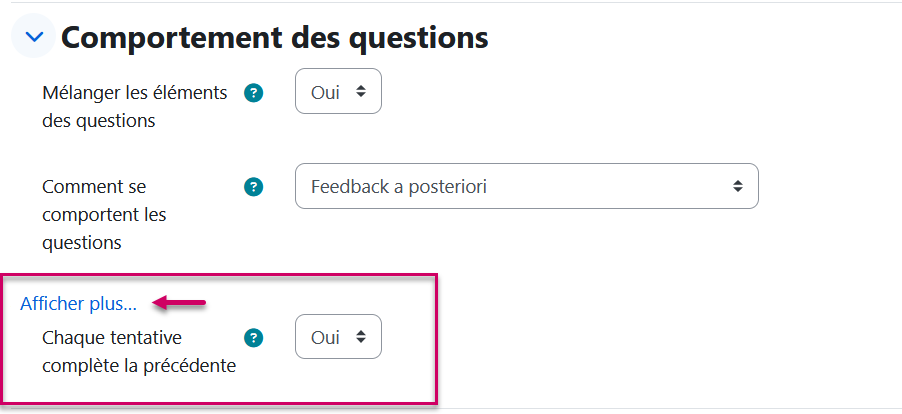The image size is (902, 414).
Task: Click the Comportement des questions heading
Action: (274, 37)
